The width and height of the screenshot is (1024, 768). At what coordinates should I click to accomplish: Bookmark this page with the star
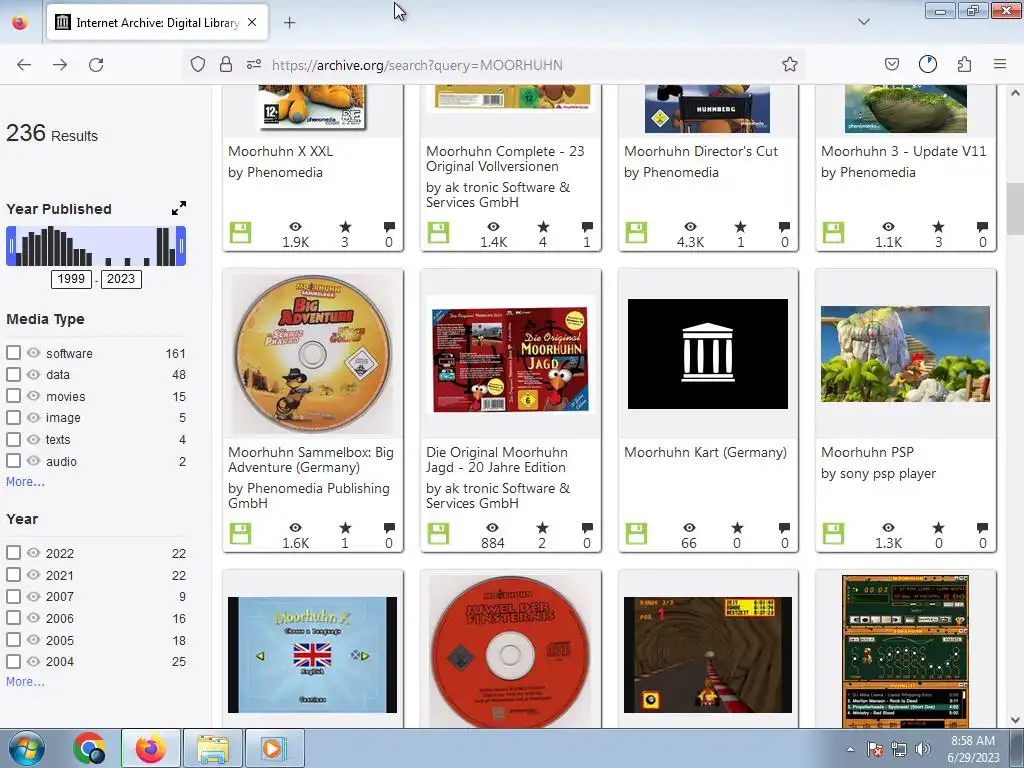790,65
